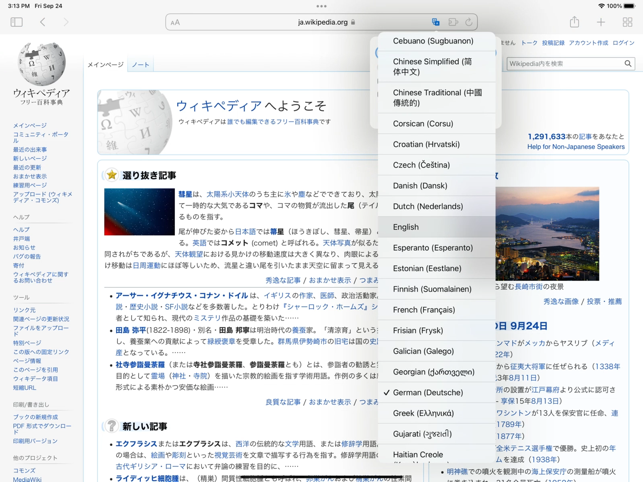Select Esperanto from the list
The width and height of the screenshot is (643, 482).
[x=436, y=248]
